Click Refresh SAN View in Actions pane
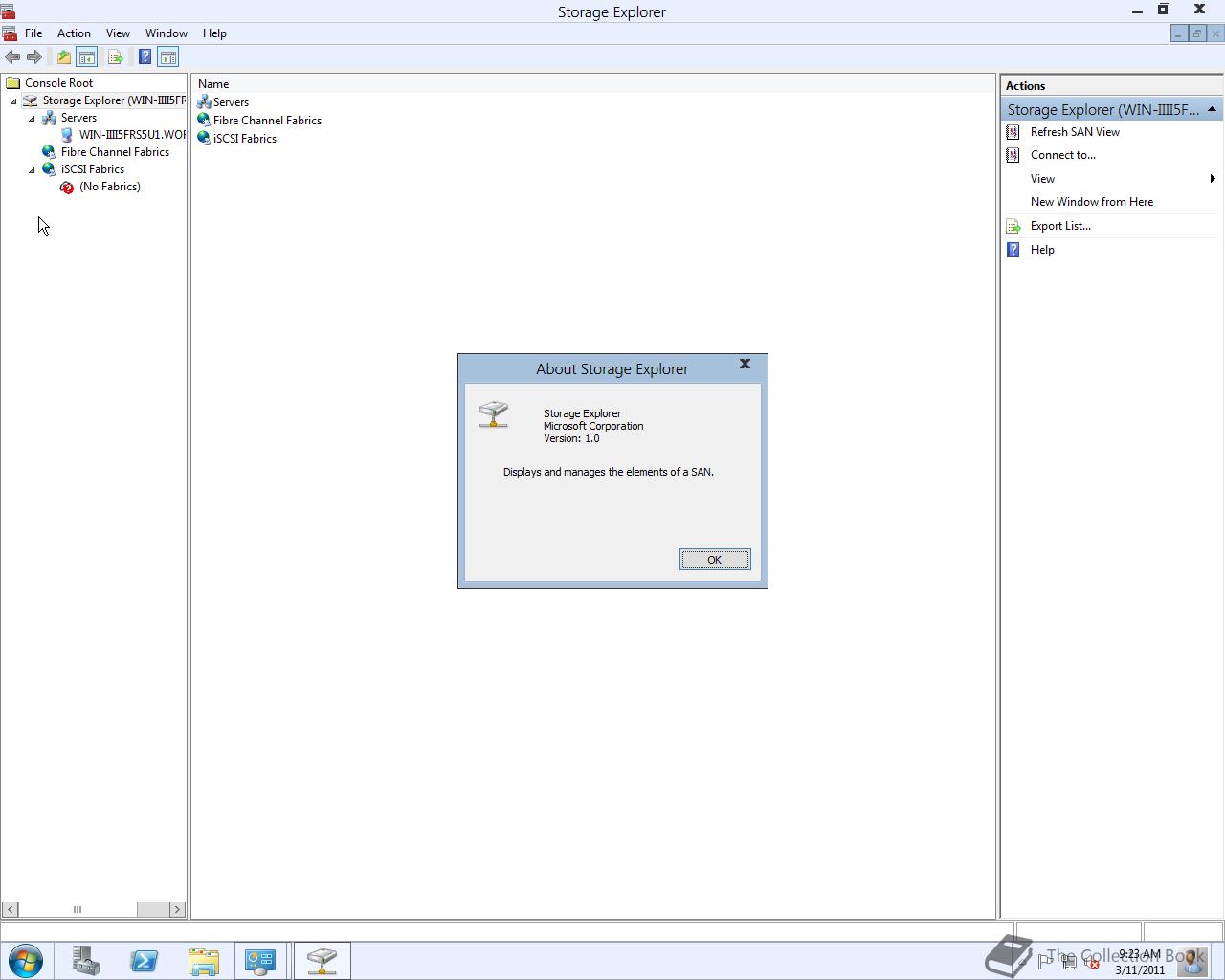Image resolution: width=1225 pixels, height=980 pixels. [1075, 132]
